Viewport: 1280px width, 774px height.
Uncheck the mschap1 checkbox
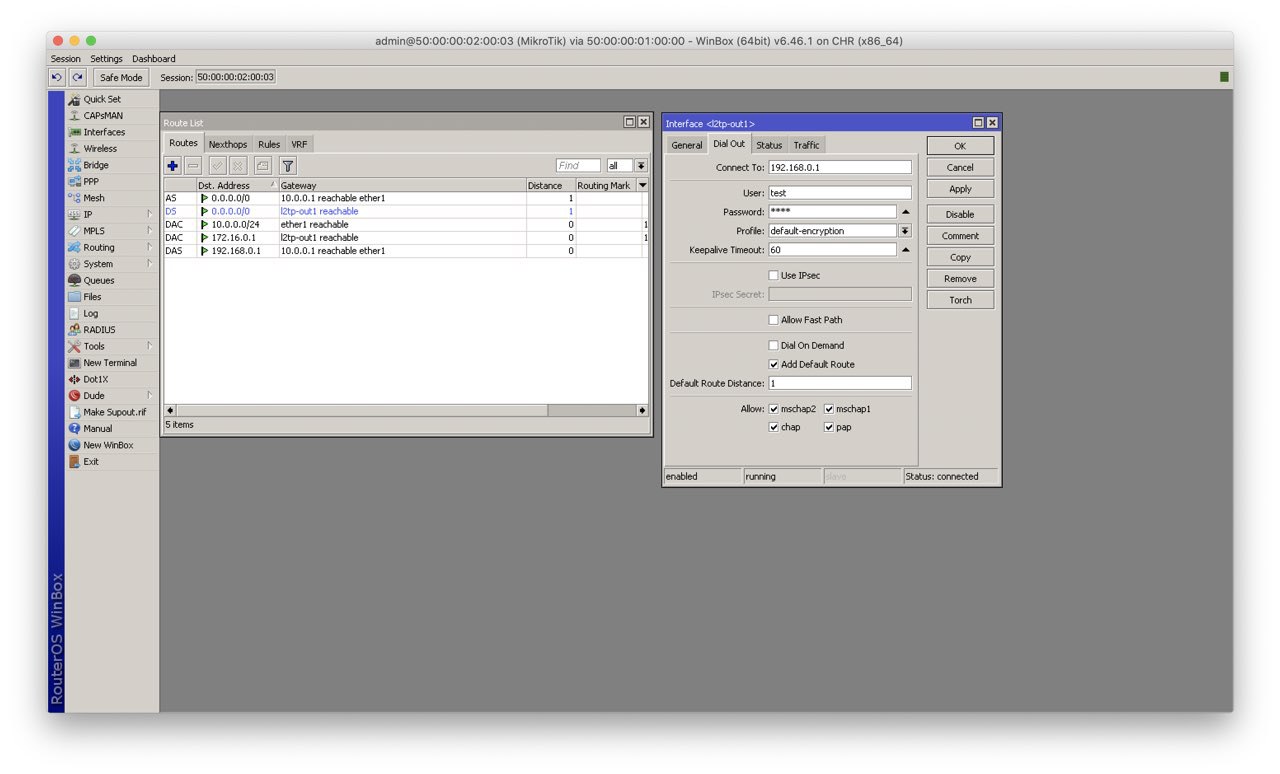[x=829, y=409]
